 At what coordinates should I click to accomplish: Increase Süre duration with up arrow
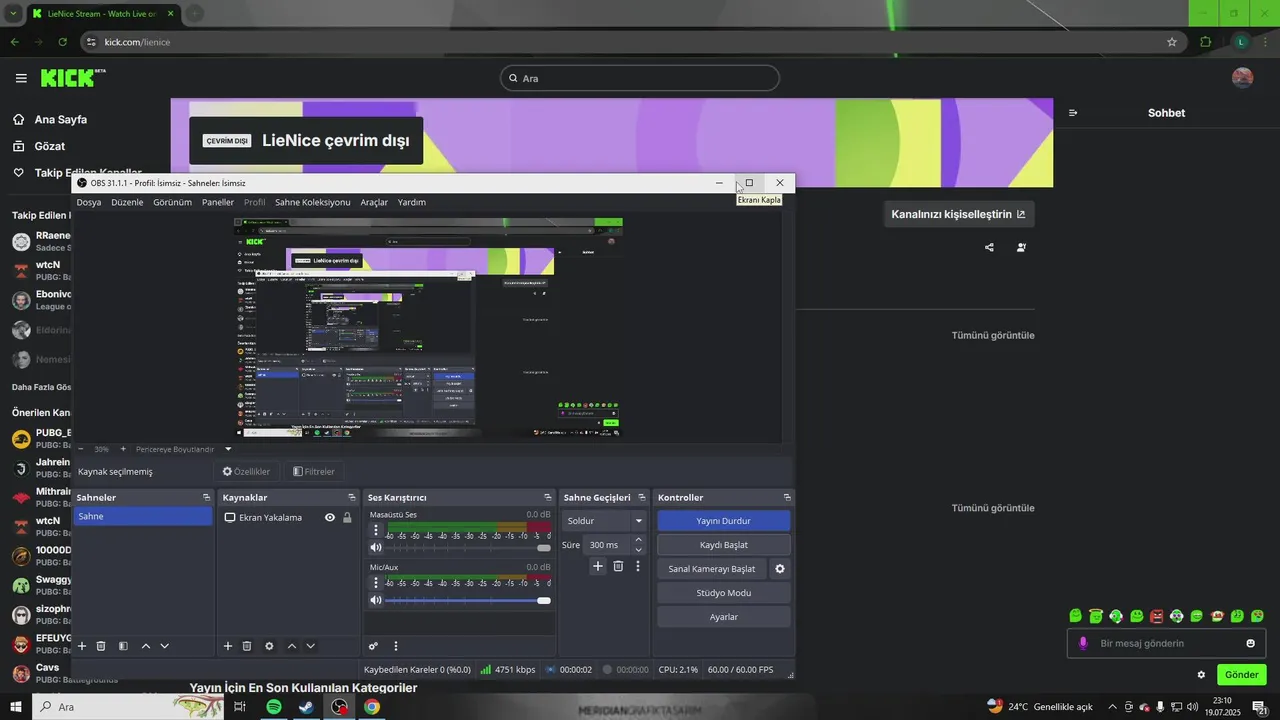[639, 540]
